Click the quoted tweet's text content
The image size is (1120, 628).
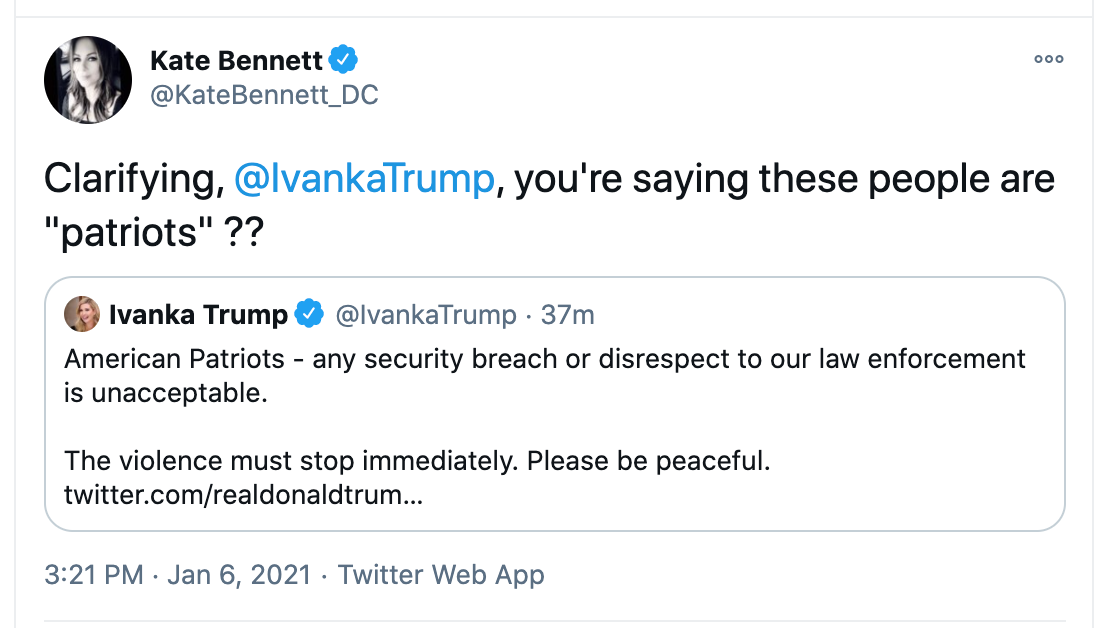coord(545,375)
